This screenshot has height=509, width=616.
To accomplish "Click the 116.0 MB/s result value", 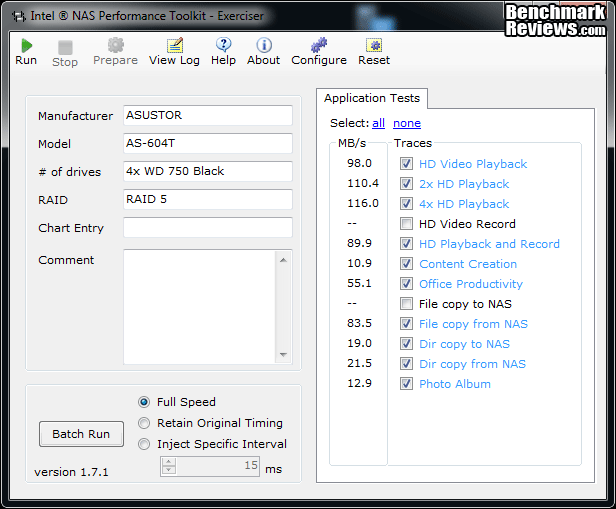I will click(363, 203).
